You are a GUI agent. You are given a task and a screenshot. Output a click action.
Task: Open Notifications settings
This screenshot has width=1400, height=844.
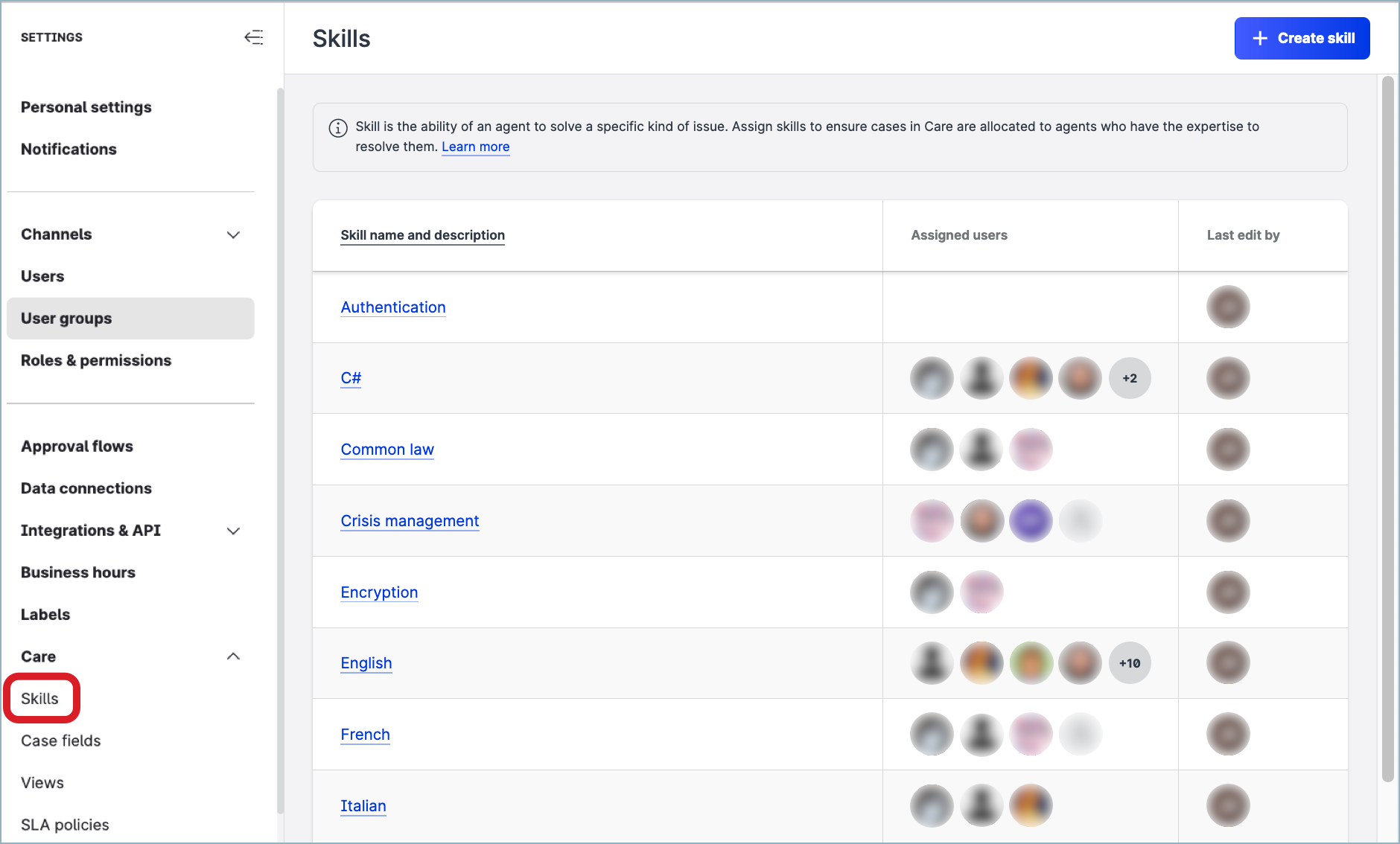pos(69,149)
